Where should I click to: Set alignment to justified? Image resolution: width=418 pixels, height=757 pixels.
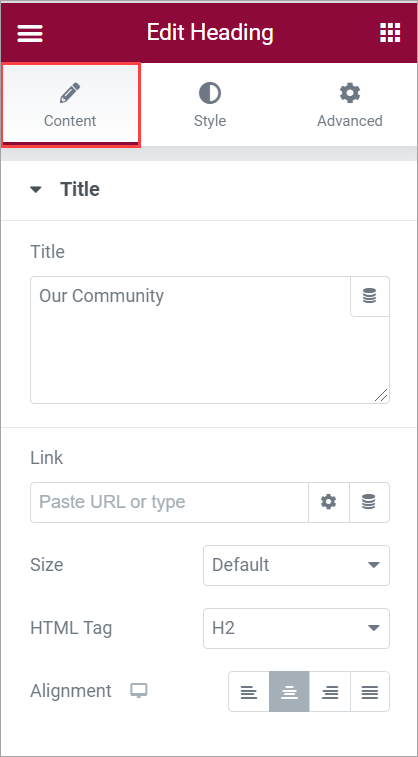click(370, 691)
